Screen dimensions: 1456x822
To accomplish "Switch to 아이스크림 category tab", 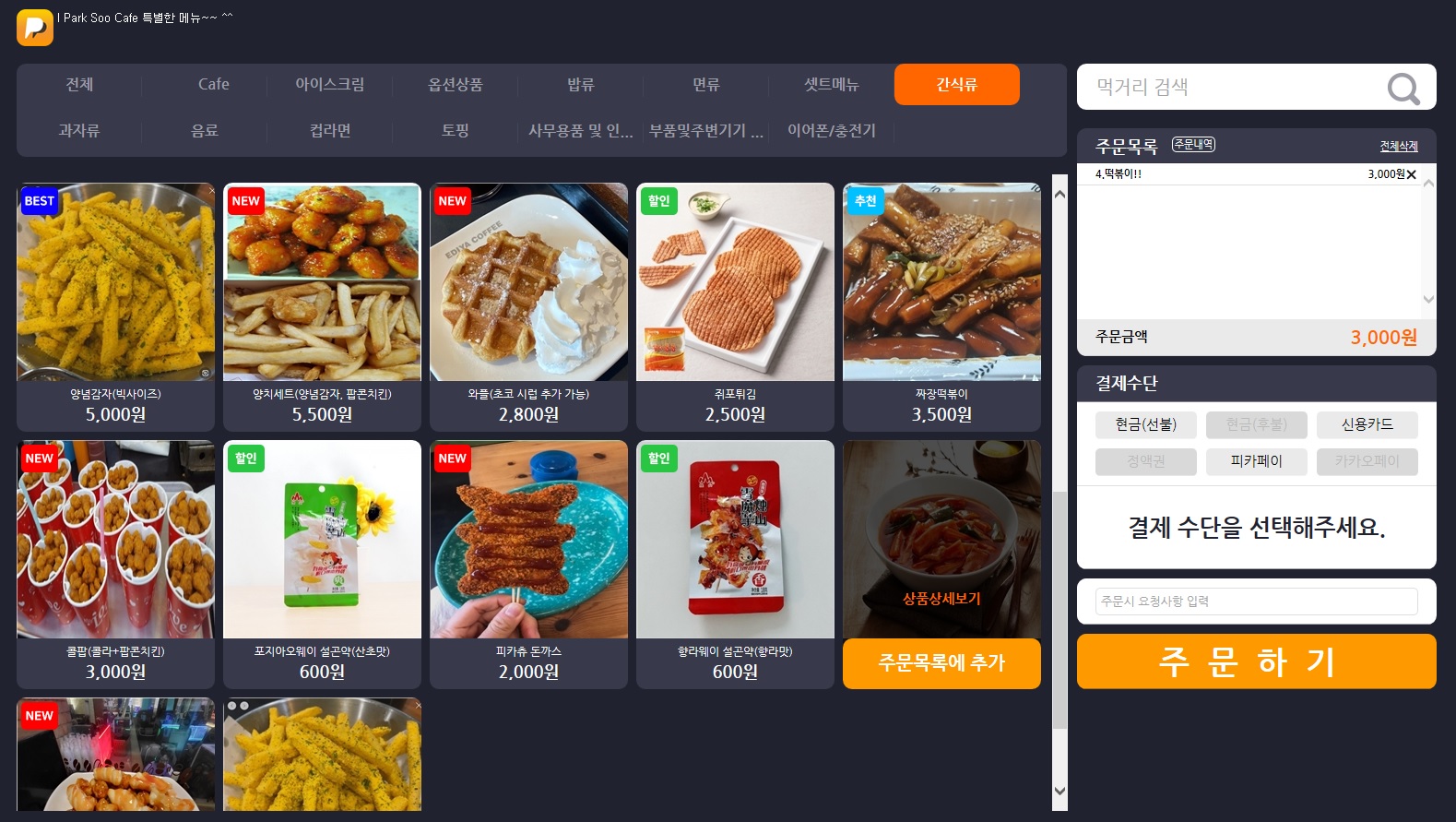I will click(x=330, y=85).
